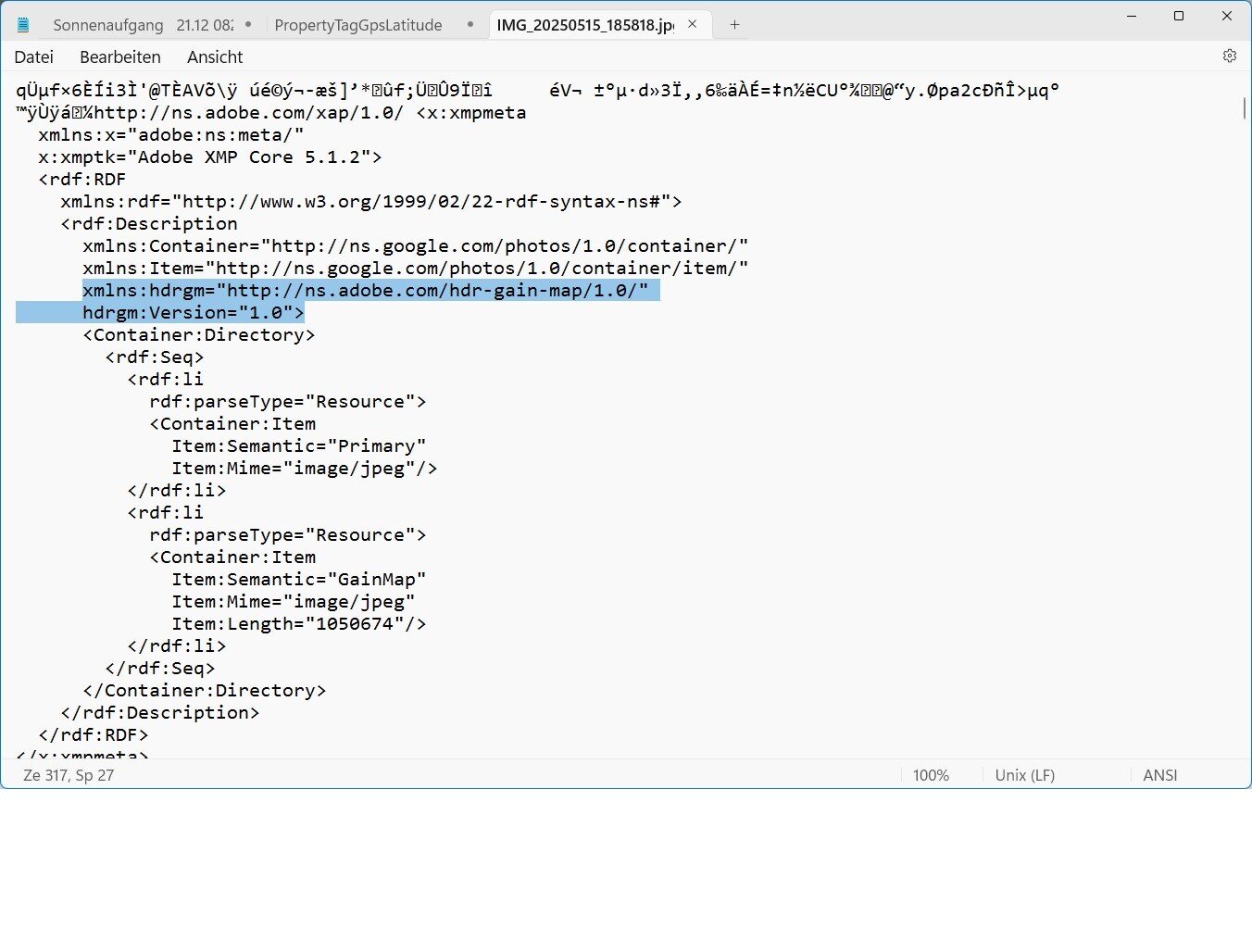
Task: Click the vertical scrollbar thumb
Action: coord(1244,109)
